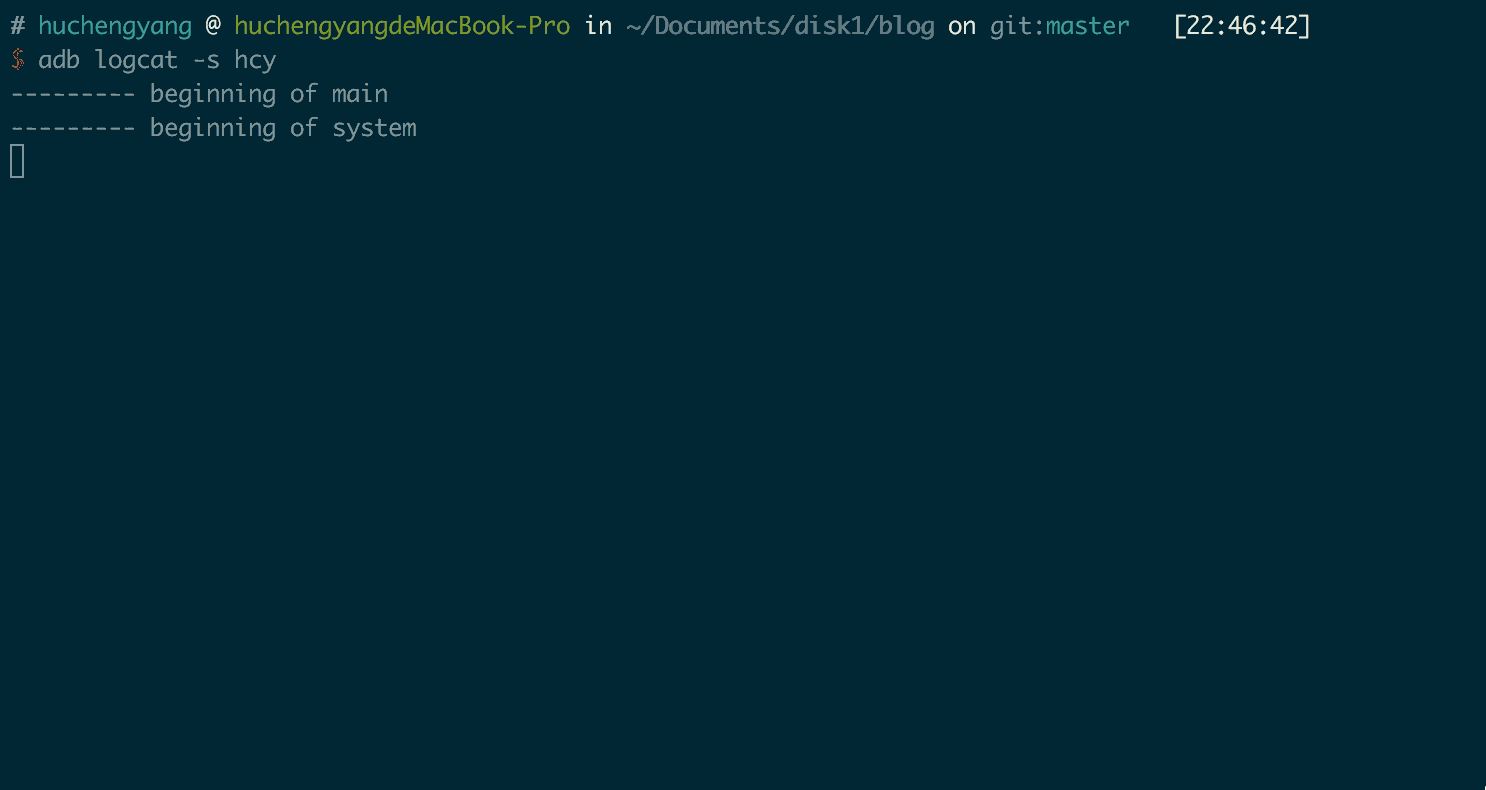The width and height of the screenshot is (1486, 790).
Task: Click the hollow terminal cursor block
Action: pyautogui.click(x=17, y=161)
